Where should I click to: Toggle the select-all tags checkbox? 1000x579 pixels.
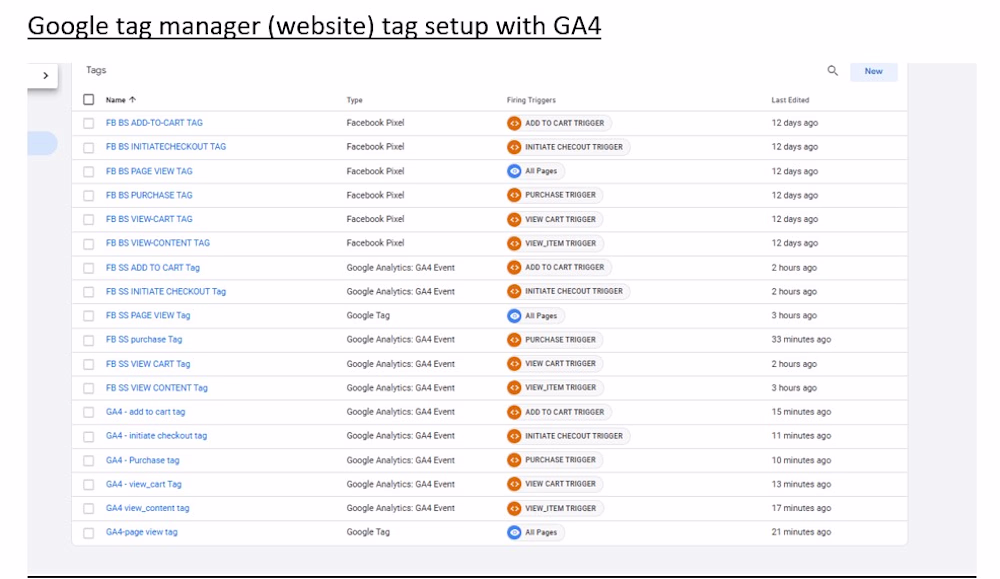tap(89, 99)
